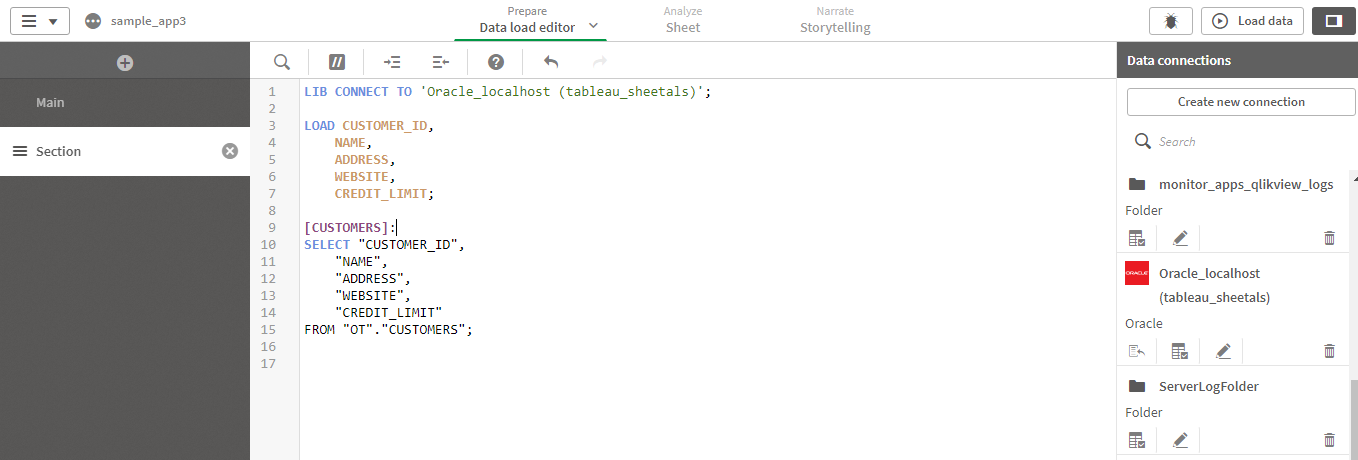Switch to the Analyze Sheet tab
1358x460 pixels.
683,20
